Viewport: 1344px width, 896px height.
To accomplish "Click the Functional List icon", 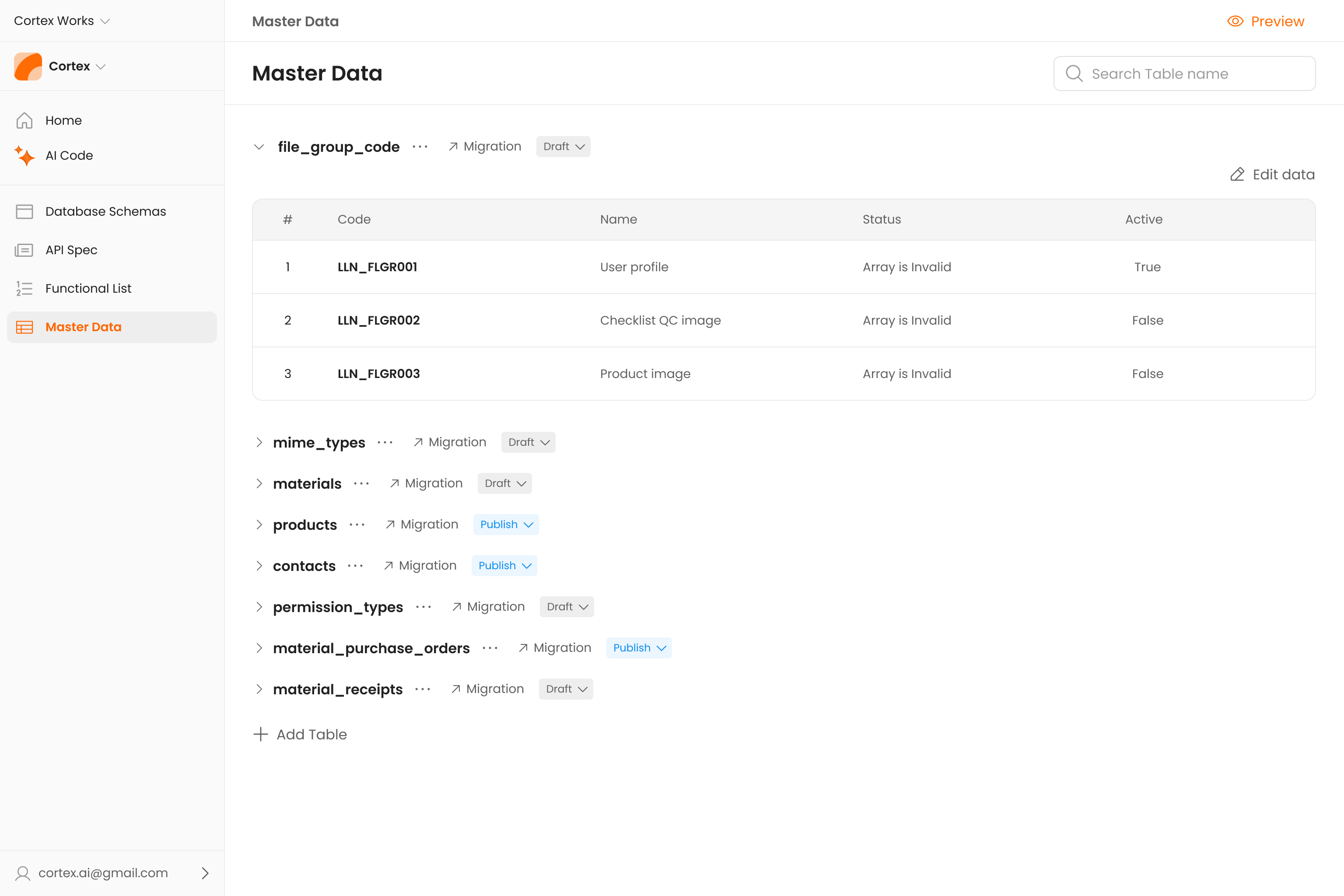I will pos(24,289).
